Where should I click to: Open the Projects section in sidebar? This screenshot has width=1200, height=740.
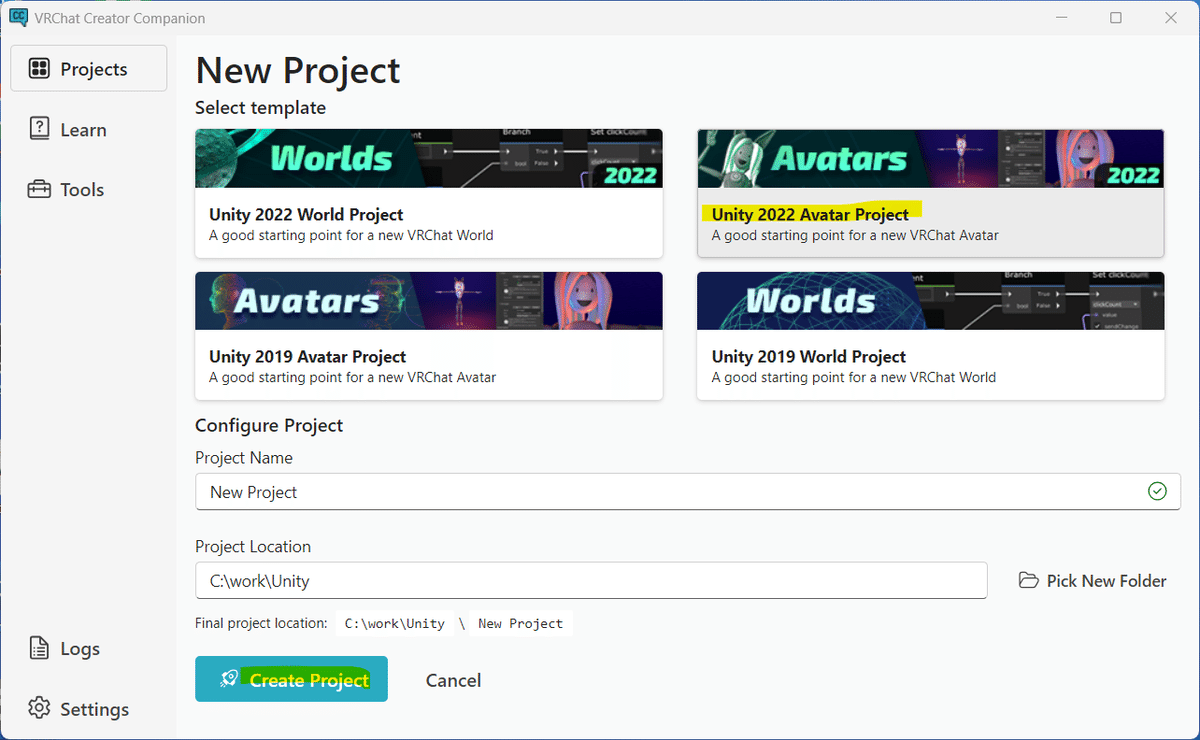pos(88,69)
